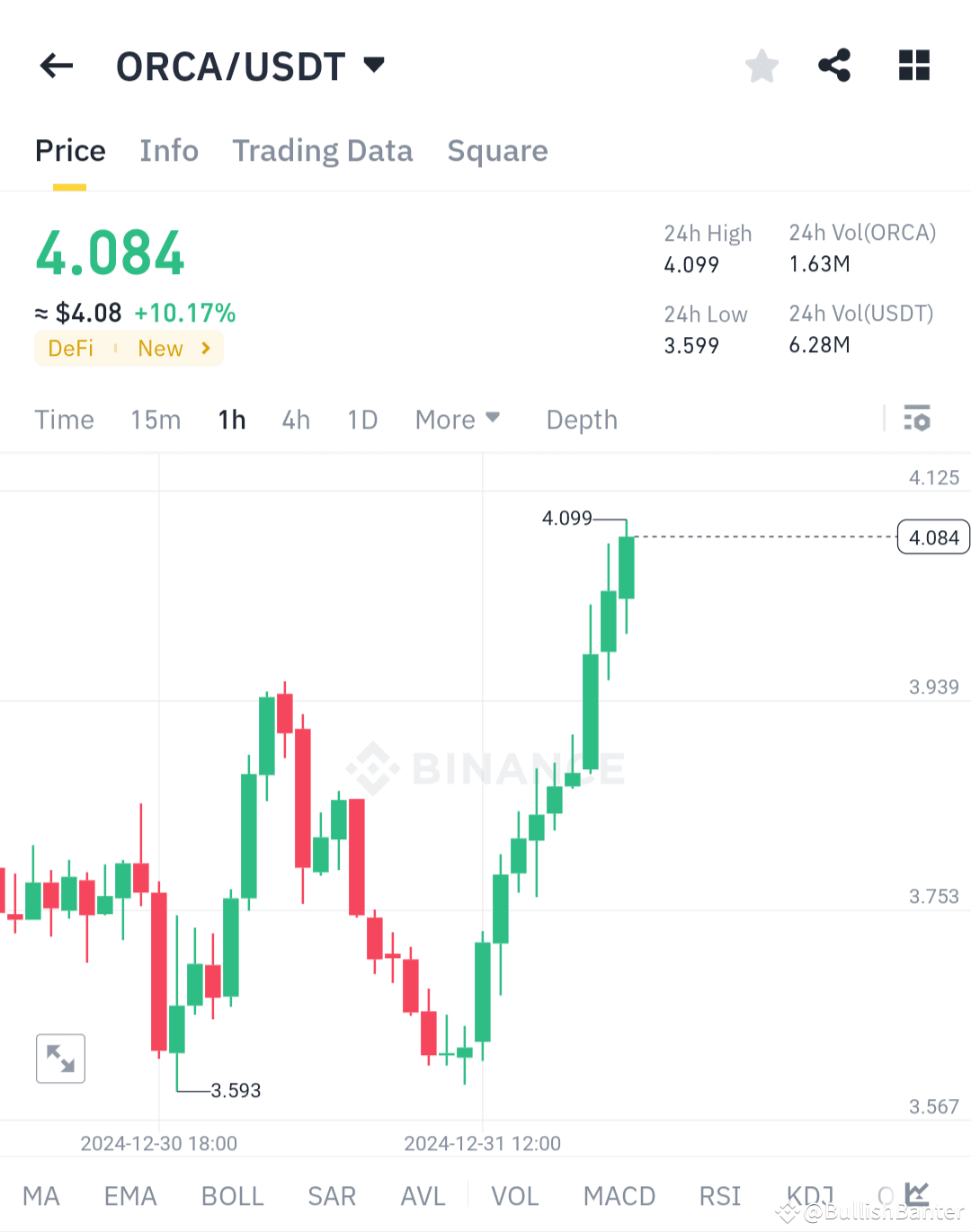Click the back arrow to exit pair view
Image resolution: width=971 pixels, height=1232 pixels.
pyautogui.click(x=56, y=65)
